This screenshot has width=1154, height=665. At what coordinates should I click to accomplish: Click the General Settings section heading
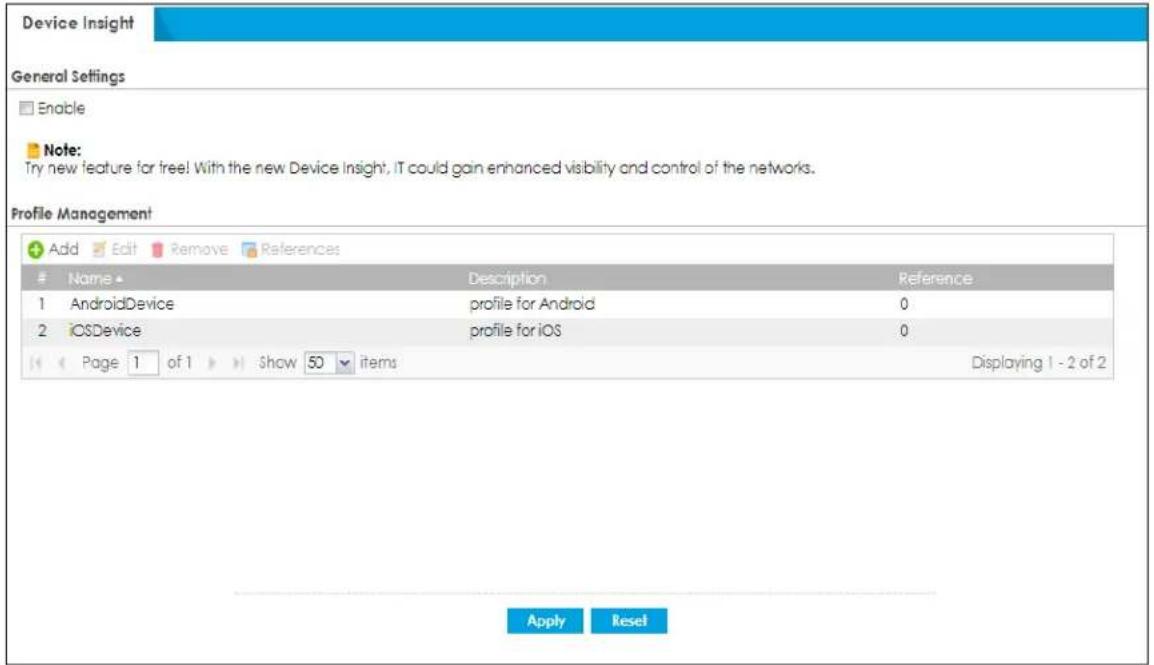[x=68, y=76]
